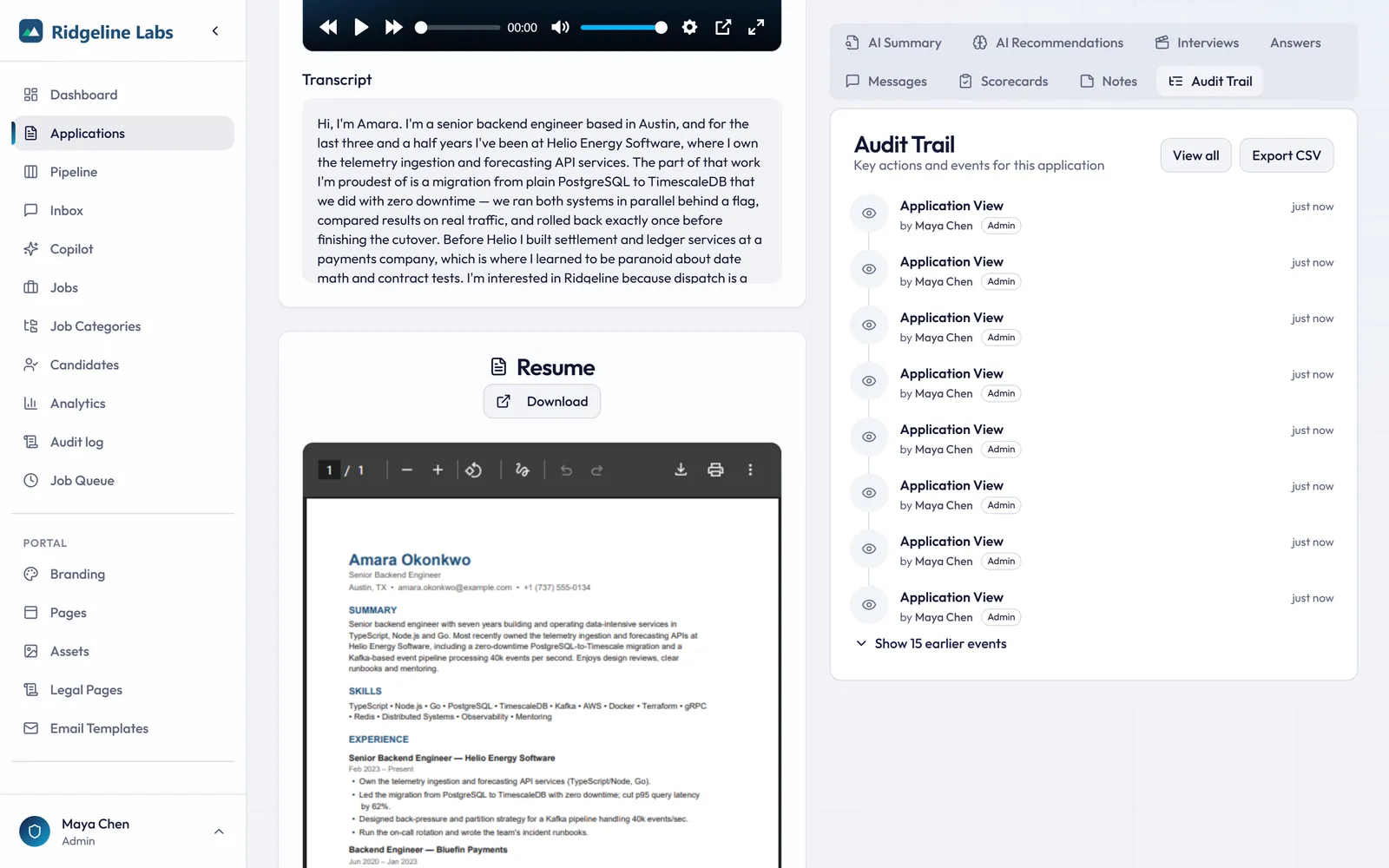
Task: Zoom out the PDF viewer
Action: [x=406, y=470]
